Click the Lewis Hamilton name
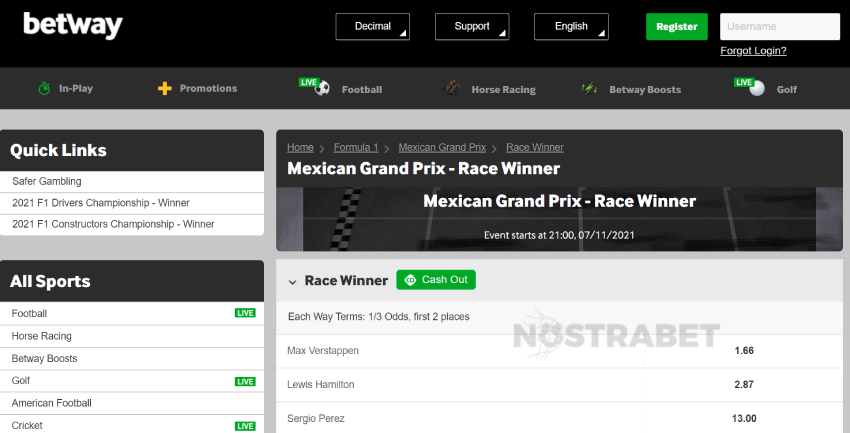The width and height of the screenshot is (850, 433). tap(320, 384)
